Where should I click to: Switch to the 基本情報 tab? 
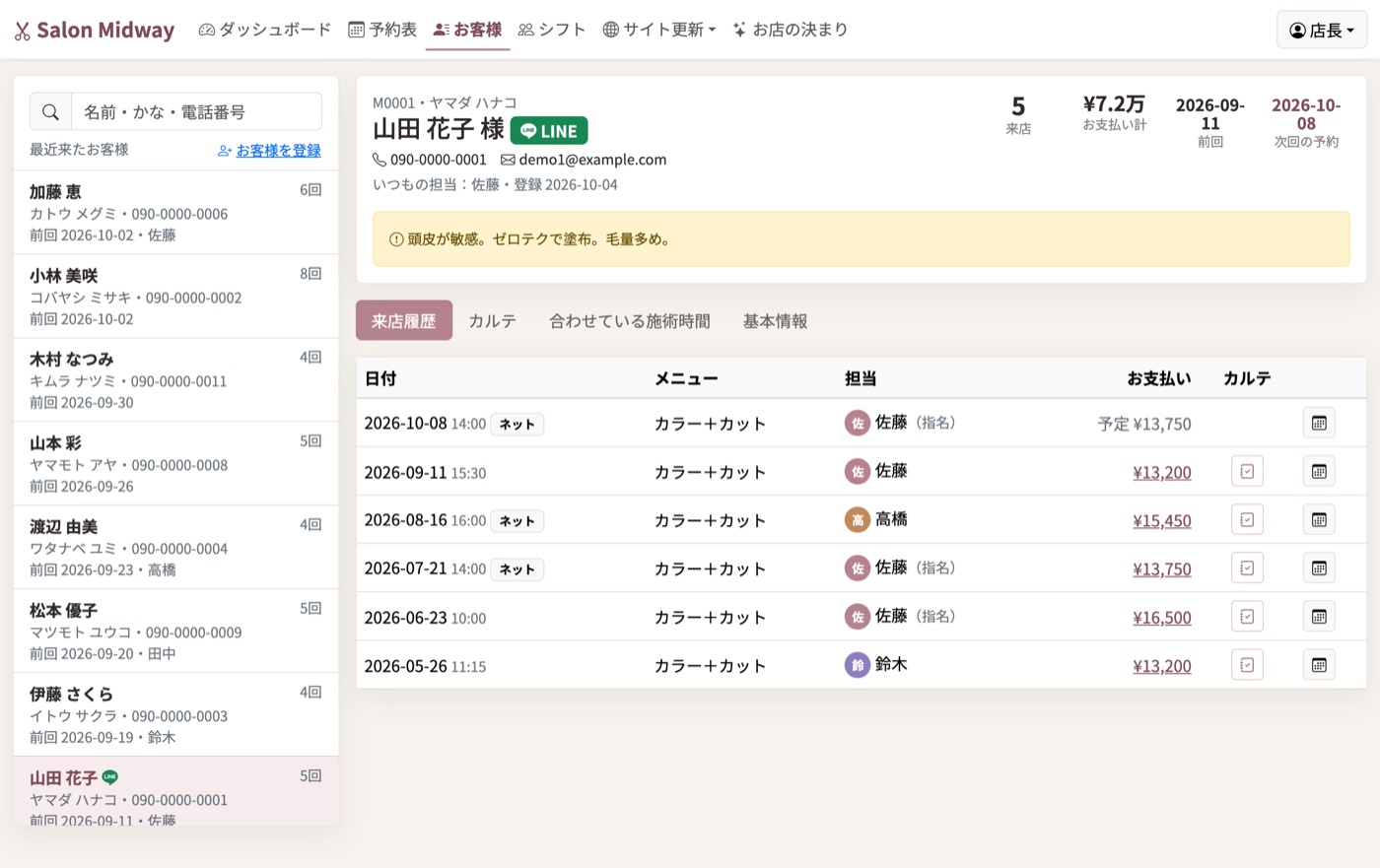pyautogui.click(x=776, y=321)
